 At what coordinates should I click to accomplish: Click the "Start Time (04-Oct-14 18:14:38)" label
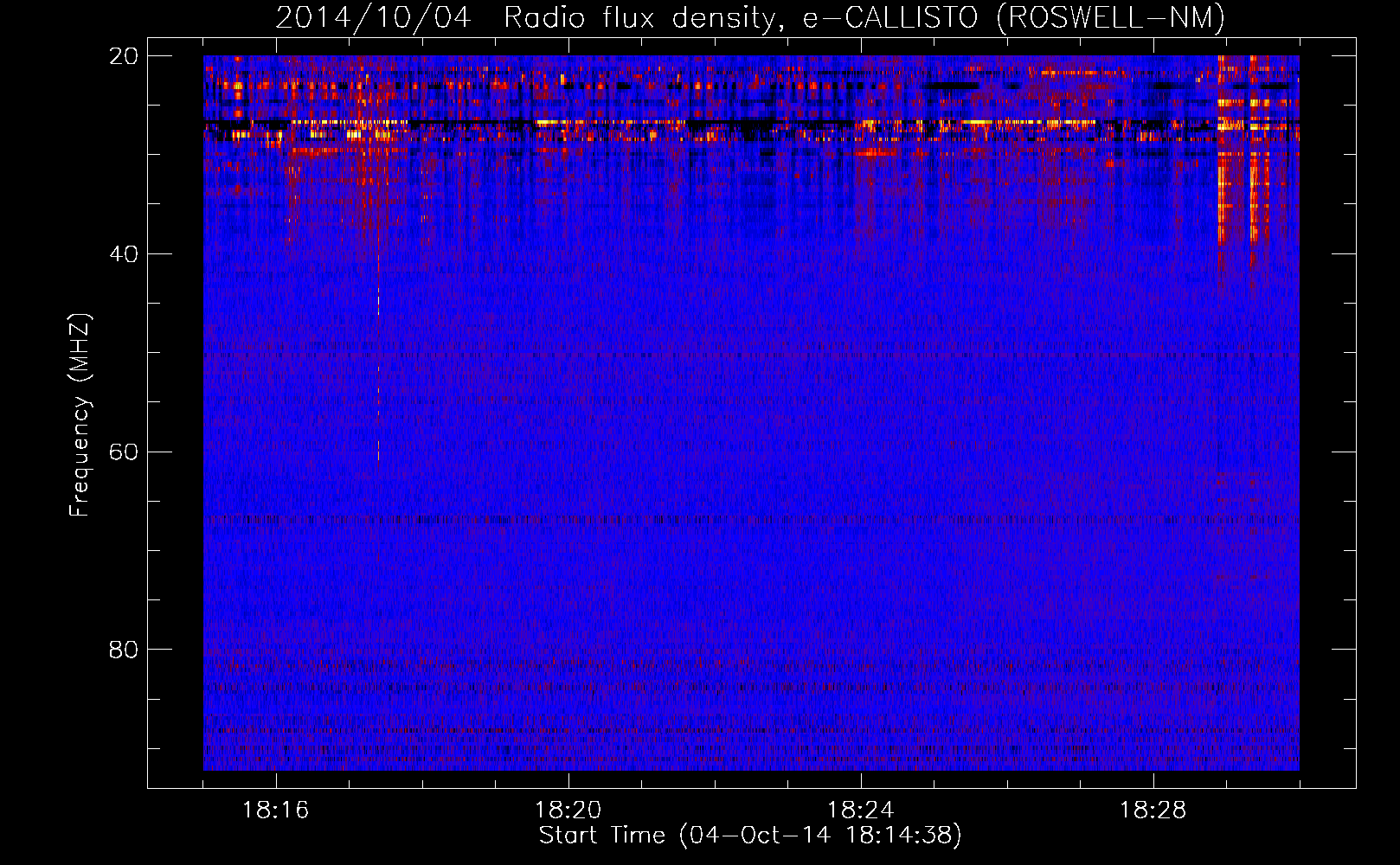click(750, 836)
